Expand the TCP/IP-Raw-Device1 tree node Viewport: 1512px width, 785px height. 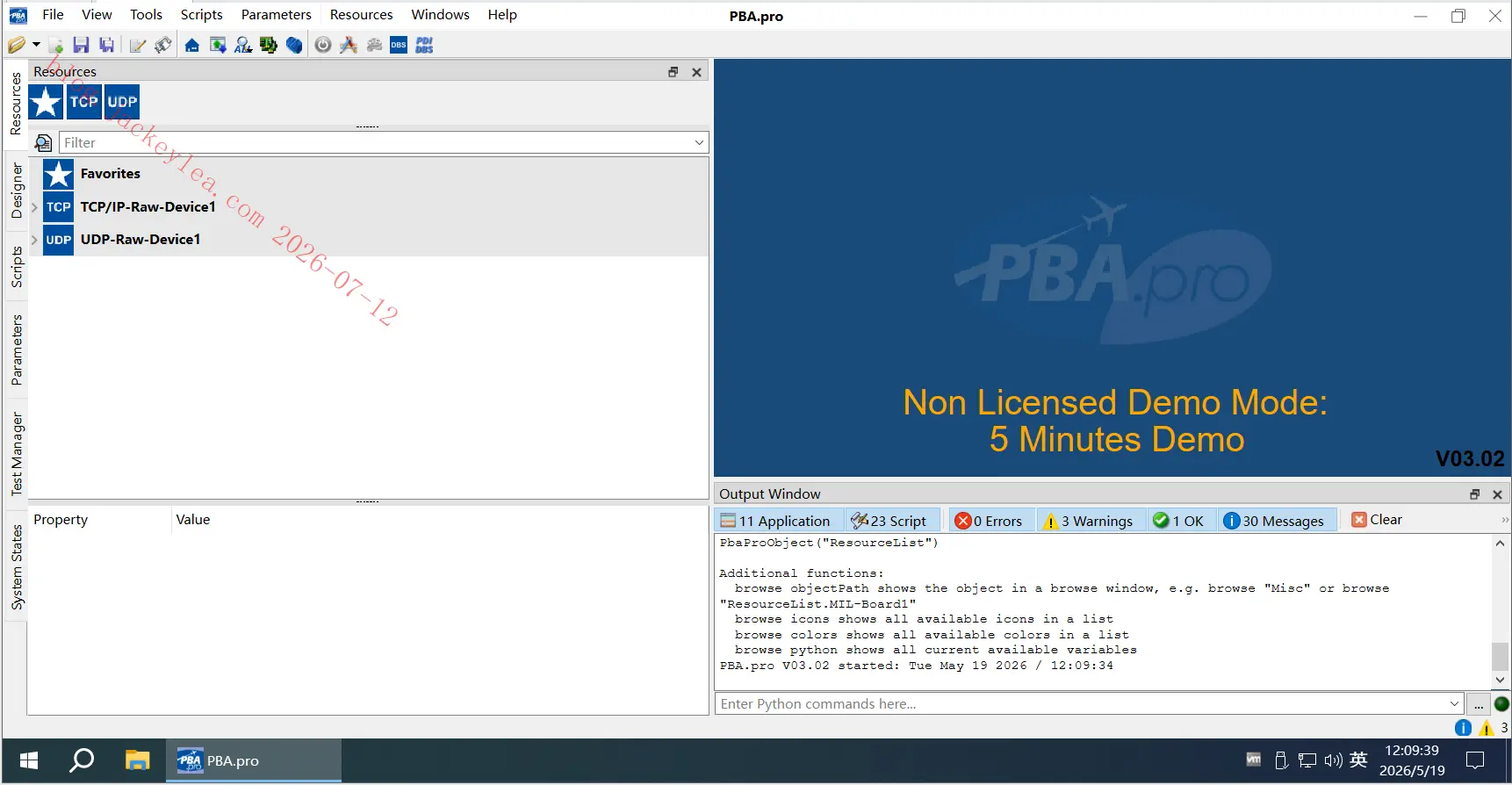point(35,207)
